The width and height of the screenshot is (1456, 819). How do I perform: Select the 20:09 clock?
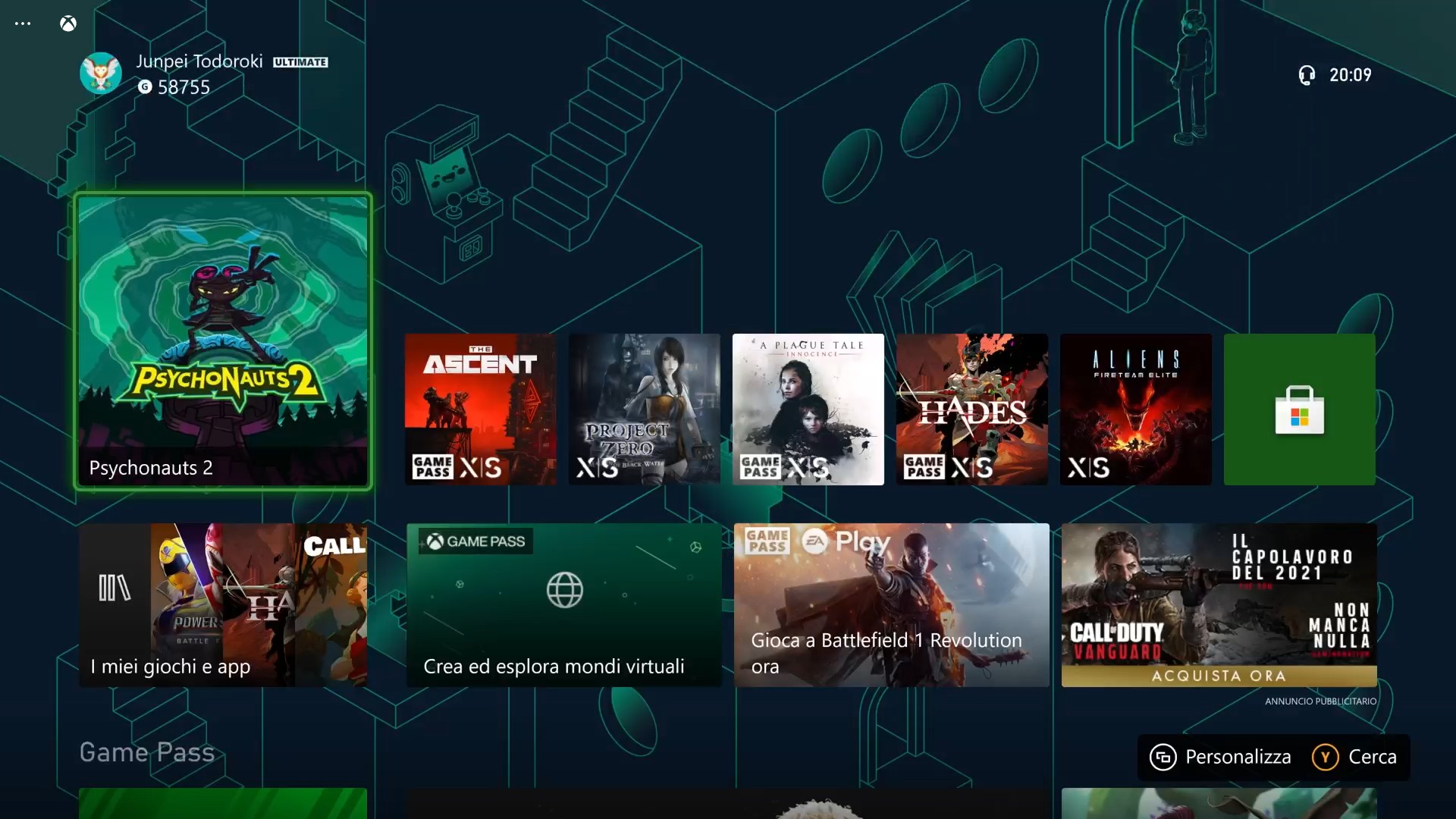[x=1351, y=74]
